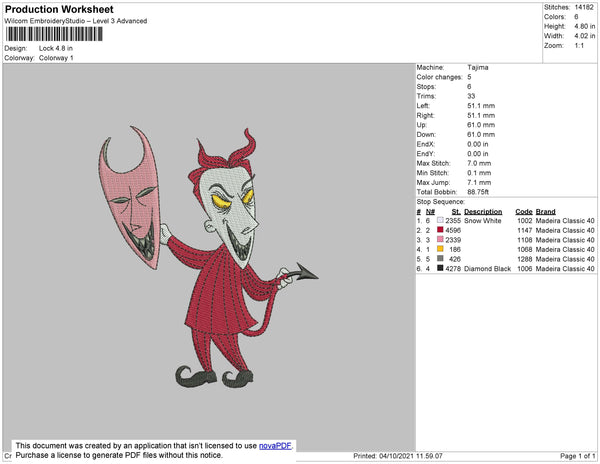Screen dimensions: 600x464
Task: Click the Description column header
Action: [483, 212]
